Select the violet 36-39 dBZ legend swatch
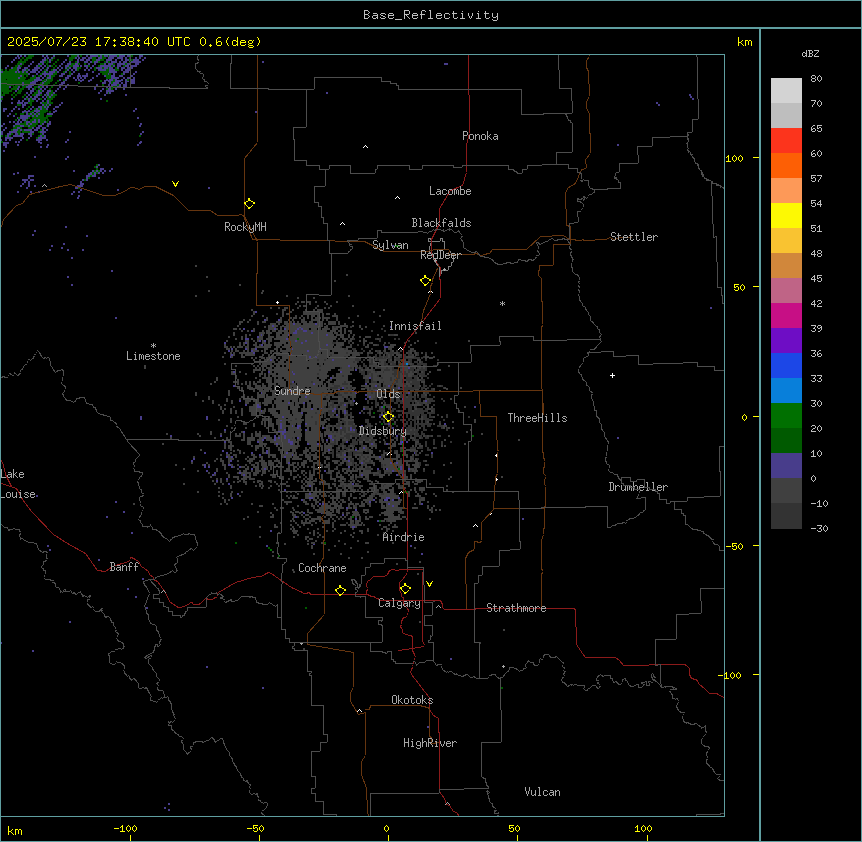Image resolution: width=862 pixels, height=842 pixels. click(786, 341)
